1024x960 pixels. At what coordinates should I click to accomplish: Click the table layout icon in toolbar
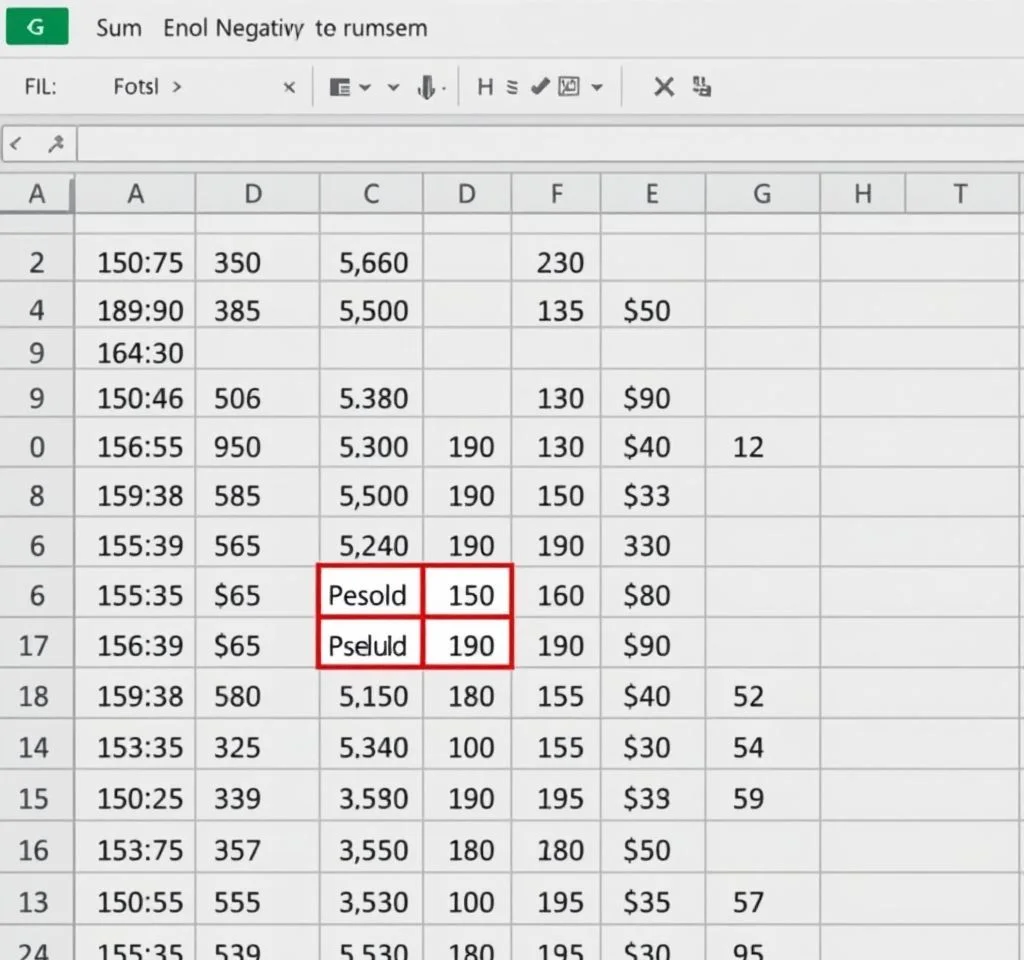click(340, 88)
